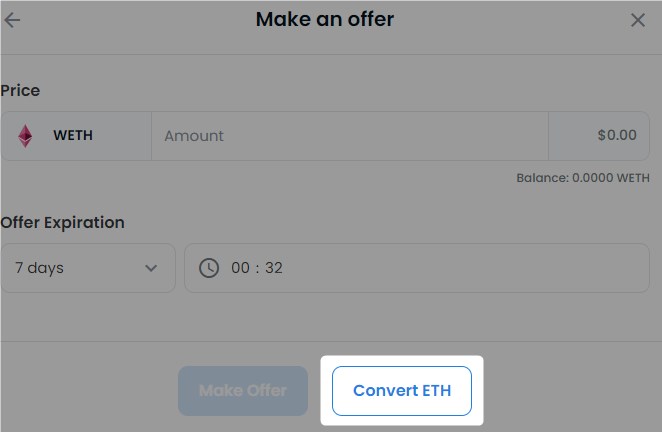Click the Price section label
Screen dimensions: 662x432
[20, 90]
